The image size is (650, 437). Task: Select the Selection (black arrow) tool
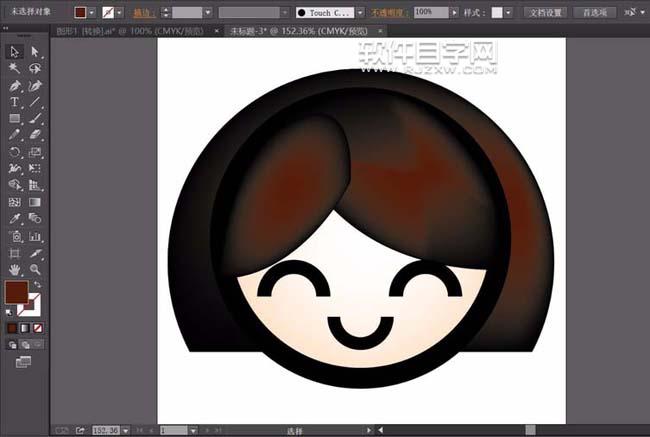15,51
